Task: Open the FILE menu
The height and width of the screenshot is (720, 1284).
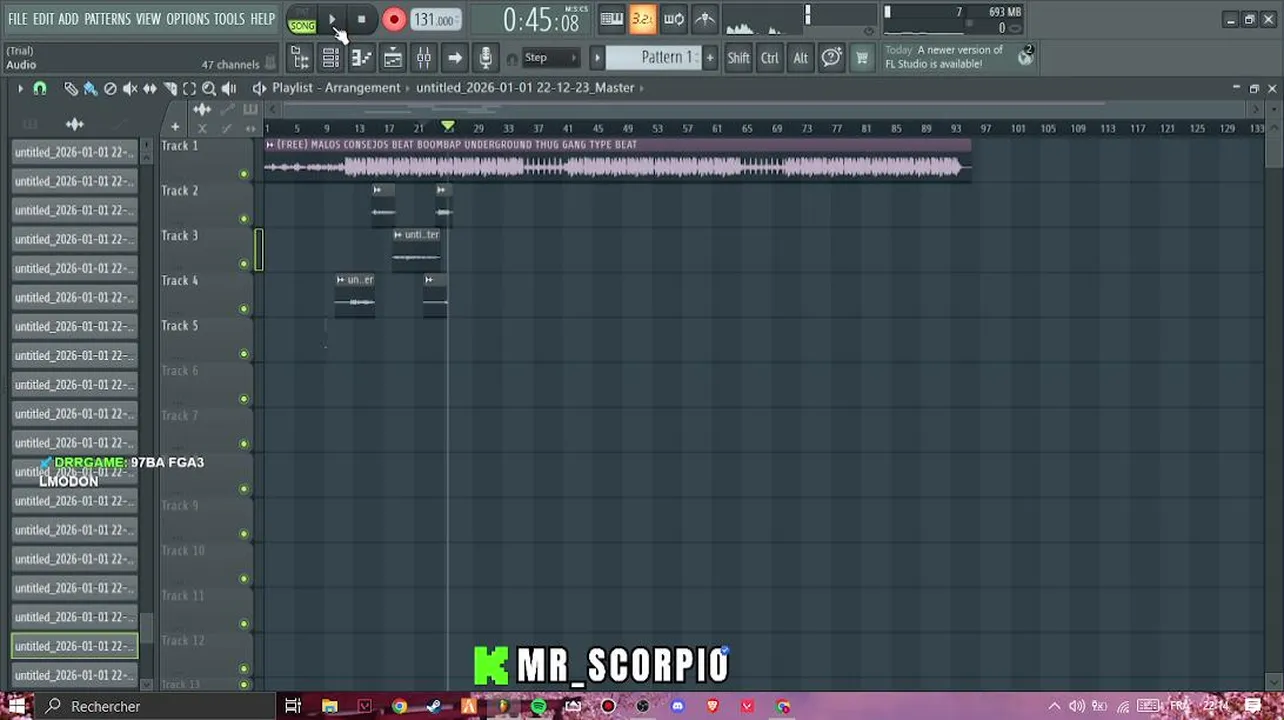Action: (18, 19)
